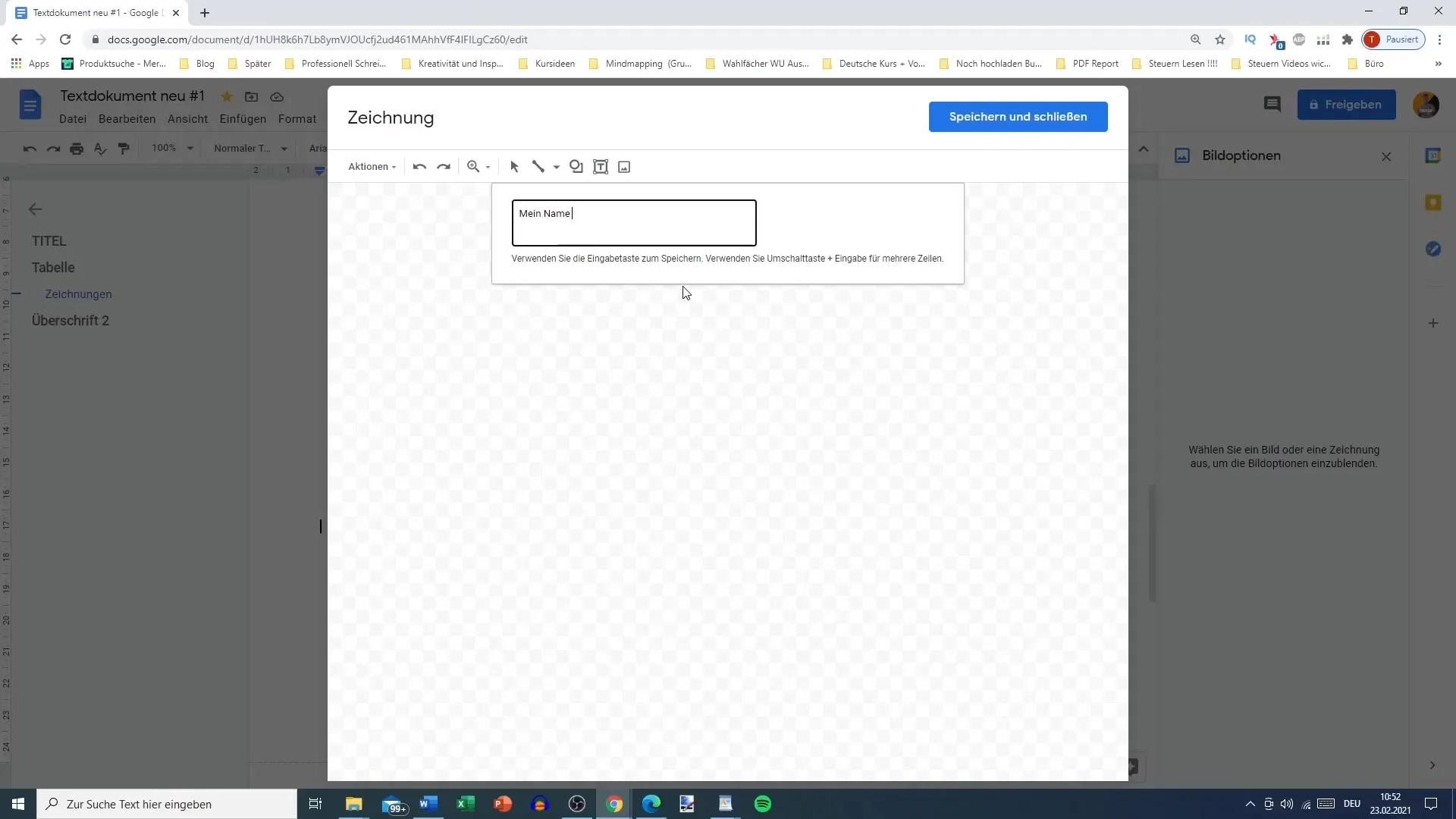Click on Zeichnungen in sidebar
This screenshot has width=1456, height=819.
78,293
